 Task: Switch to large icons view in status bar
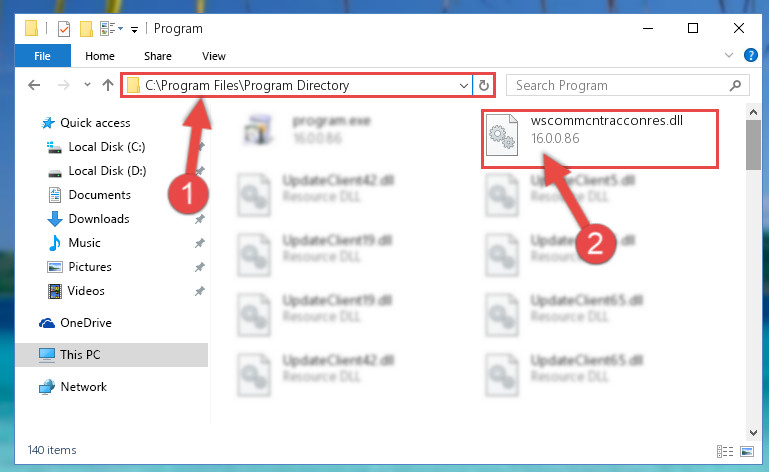(746, 451)
